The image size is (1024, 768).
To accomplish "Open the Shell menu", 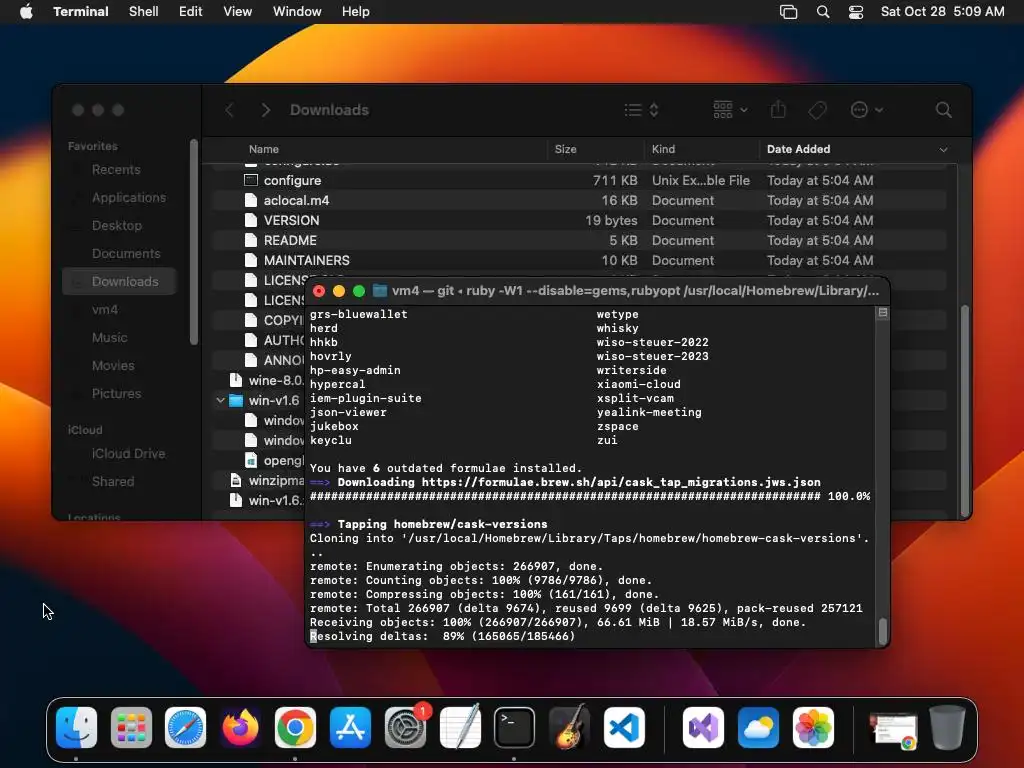I will (143, 11).
